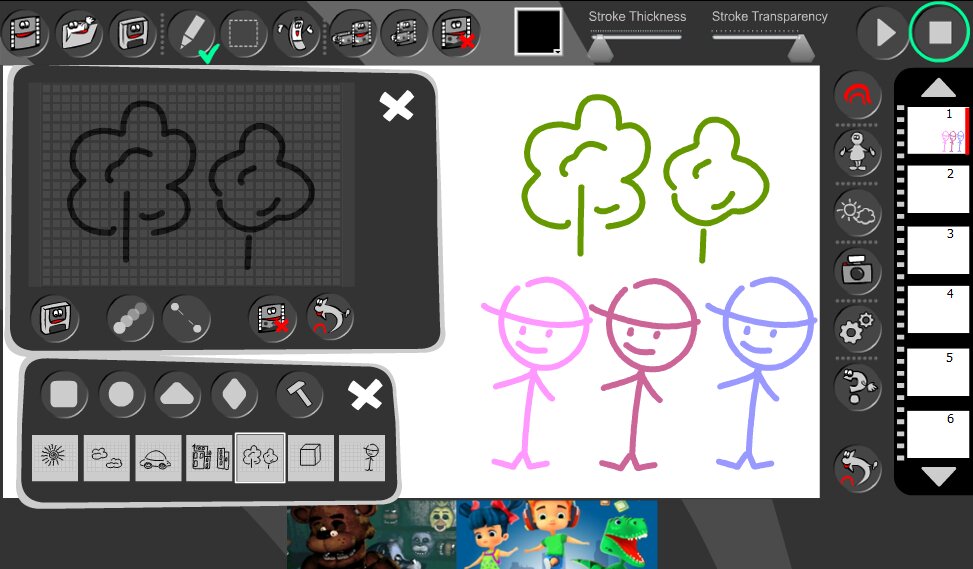Select the pencil drawing tool

[187, 33]
